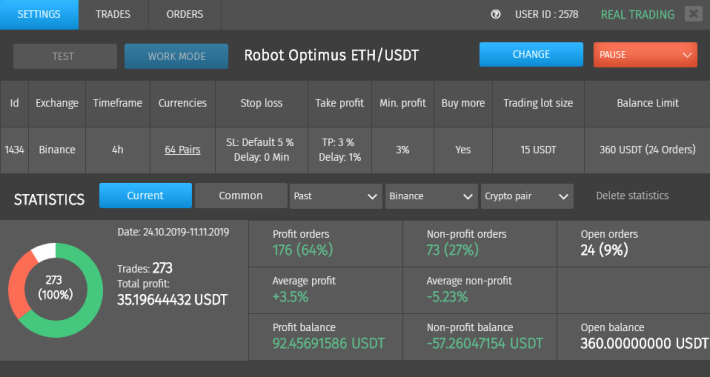Click the red segment of donut chart

[x=18, y=287]
